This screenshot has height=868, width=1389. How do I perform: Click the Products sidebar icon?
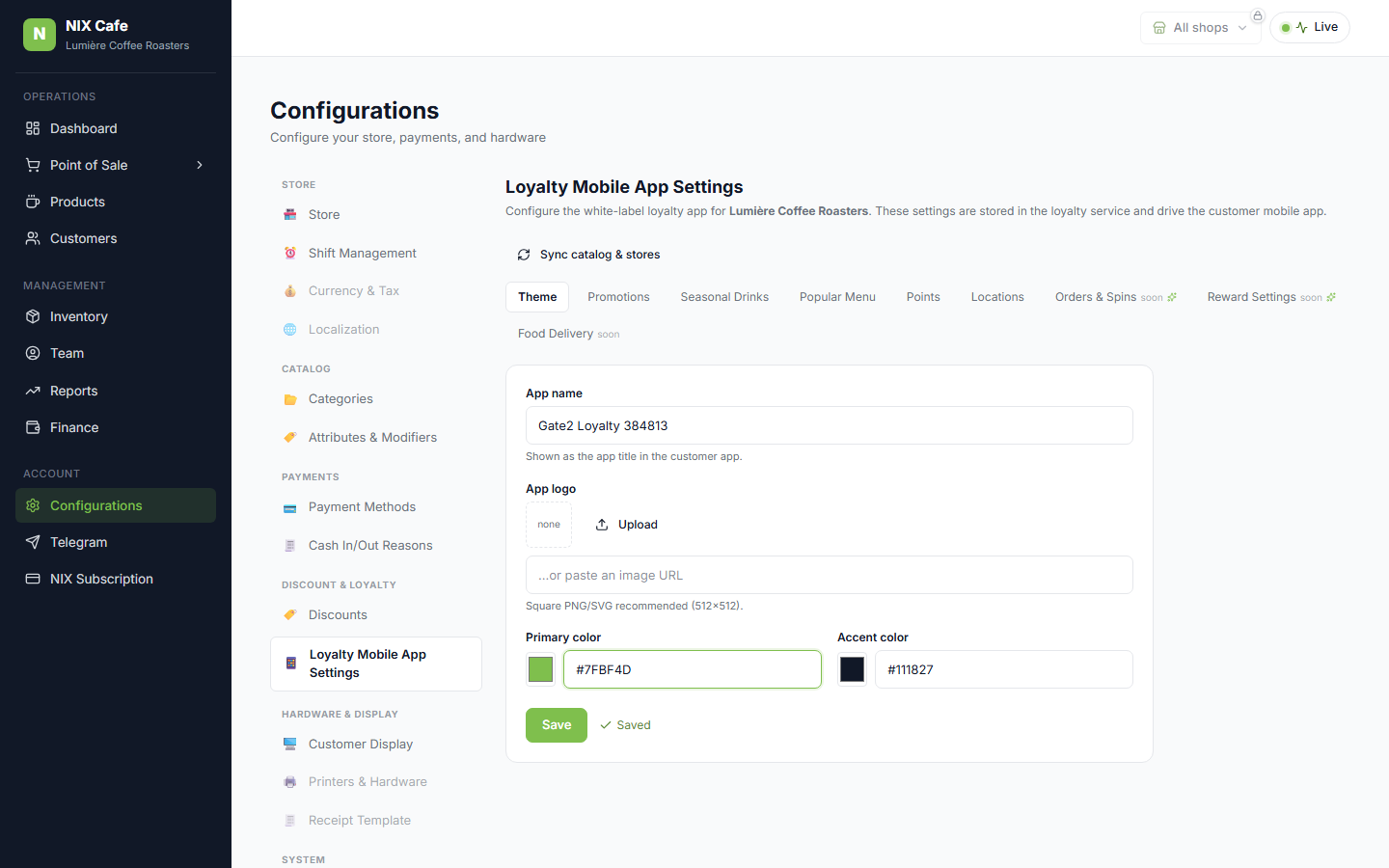tap(33, 202)
